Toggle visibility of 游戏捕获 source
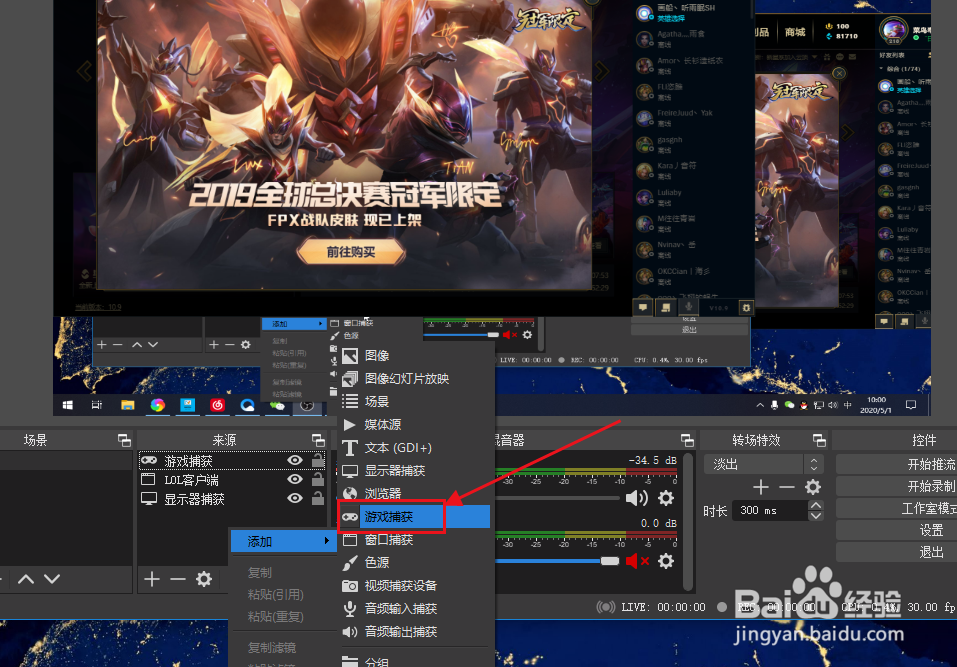This screenshot has width=957, height=667. pyautogui.click(x=295, y=461)
